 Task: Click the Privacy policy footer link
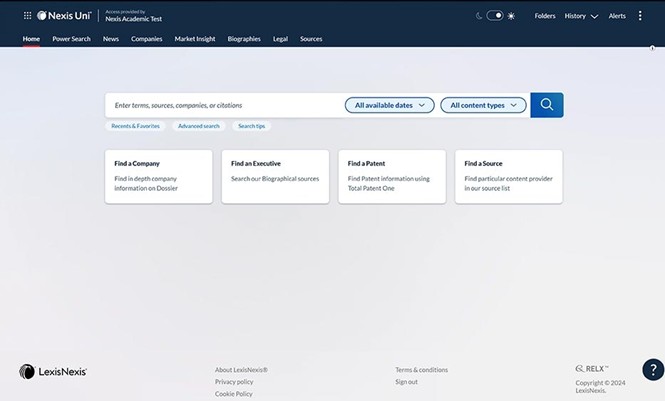(234, 382)
